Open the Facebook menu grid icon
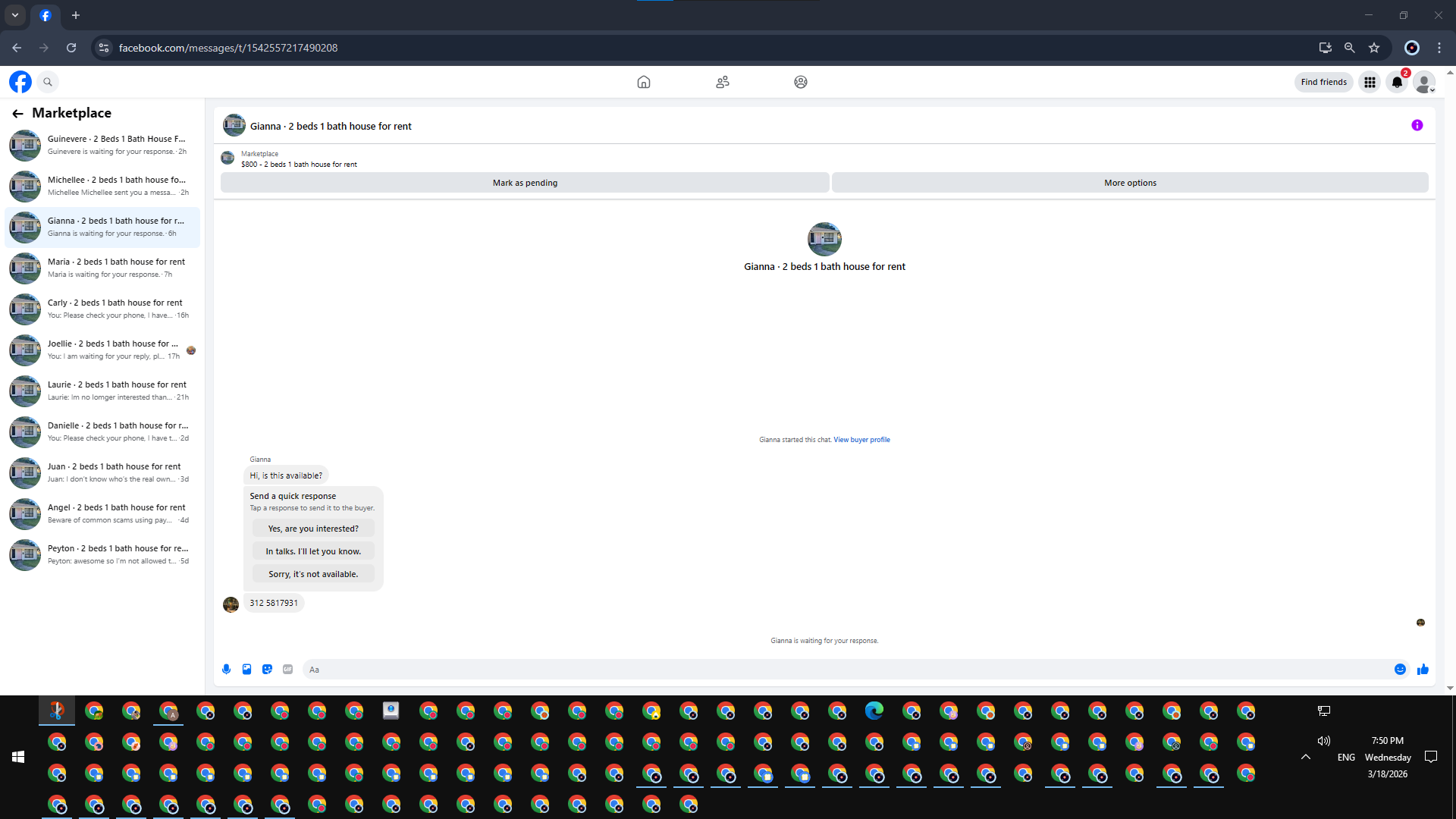 pyautogui.click(x=1370, y=82)
